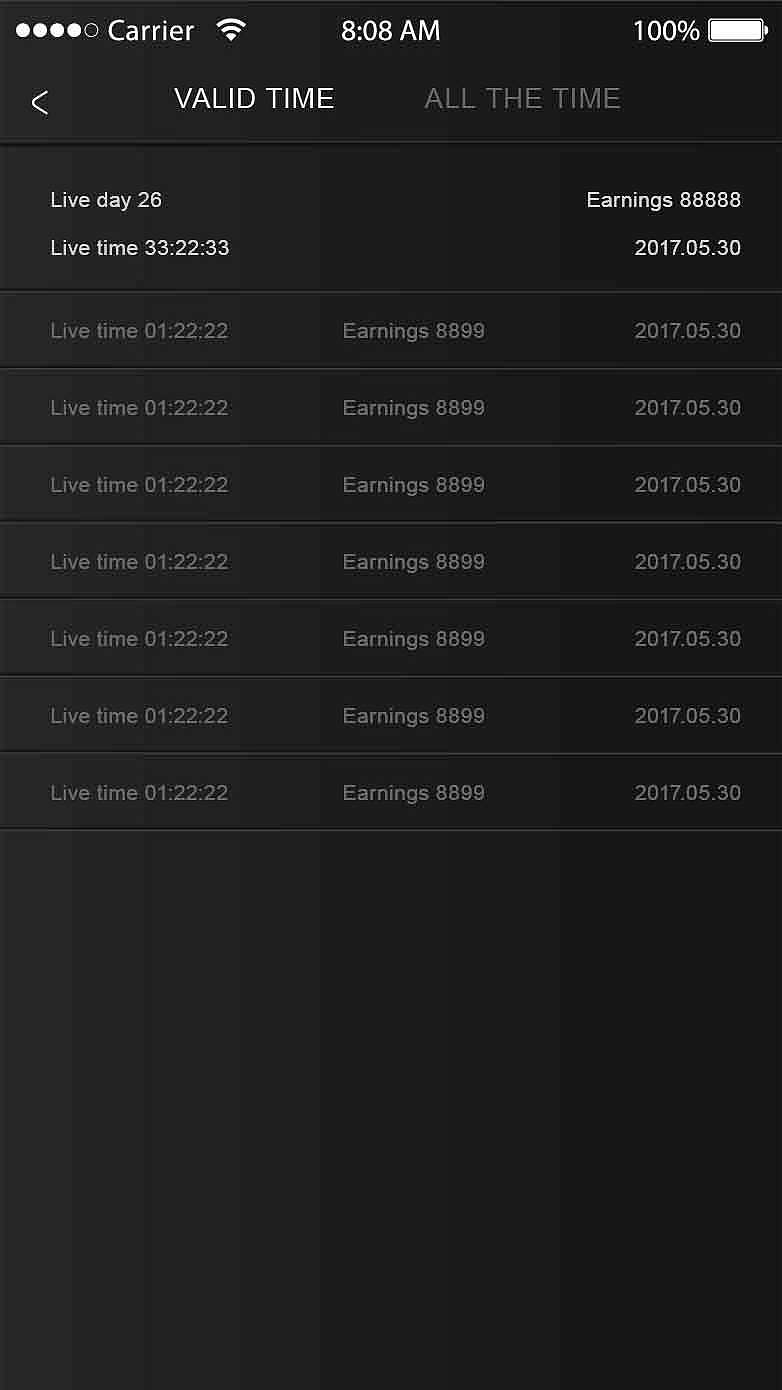The height and width of the screenshot is (1390, 782).
Task: Tap the Wi-Fi icon in status bar
Action: tap(231, 30)
